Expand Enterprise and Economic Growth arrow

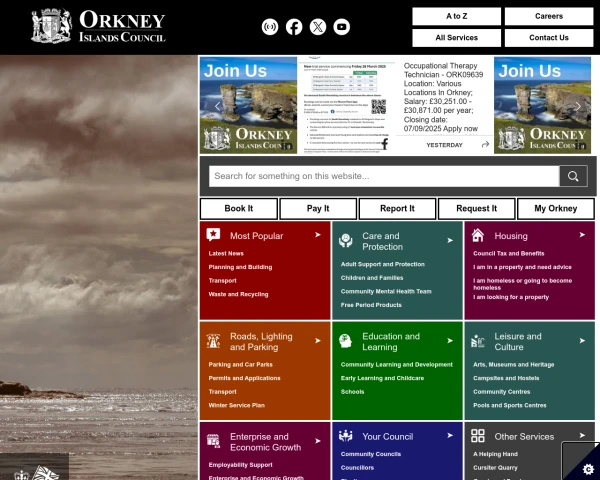[318, 441]
